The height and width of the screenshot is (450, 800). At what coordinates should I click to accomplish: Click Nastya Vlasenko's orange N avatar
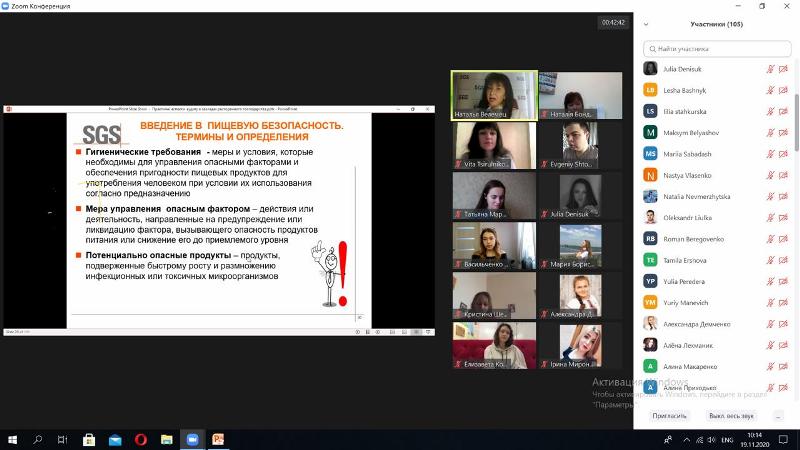[650, 175]
